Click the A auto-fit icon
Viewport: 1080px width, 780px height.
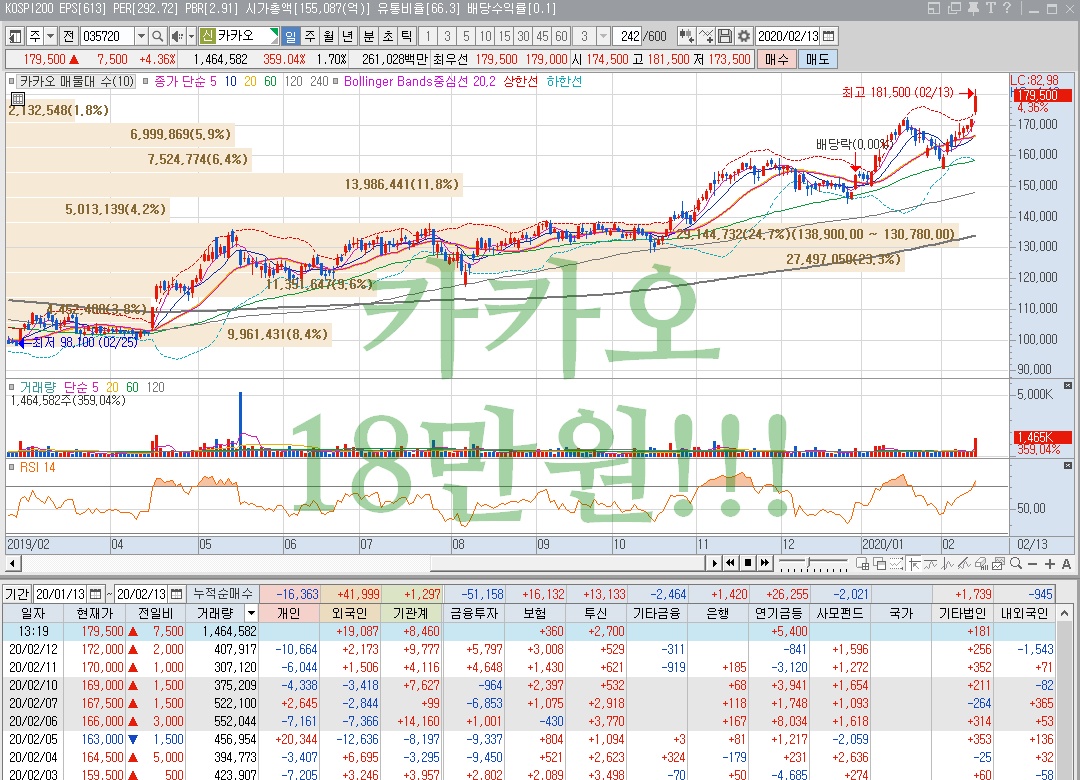click(1066, 564)
